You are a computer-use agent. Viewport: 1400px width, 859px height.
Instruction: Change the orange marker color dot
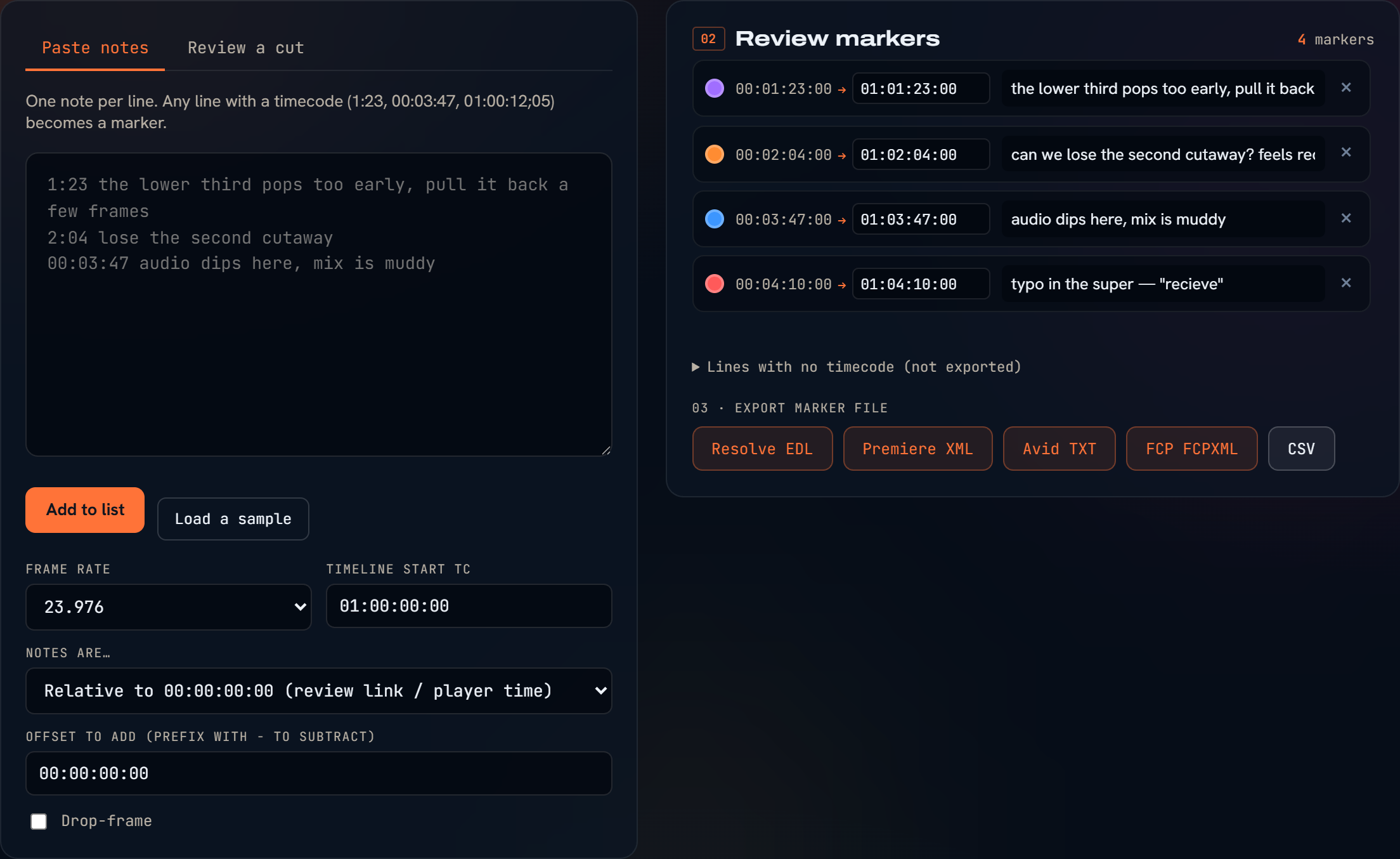pos(715,154)
